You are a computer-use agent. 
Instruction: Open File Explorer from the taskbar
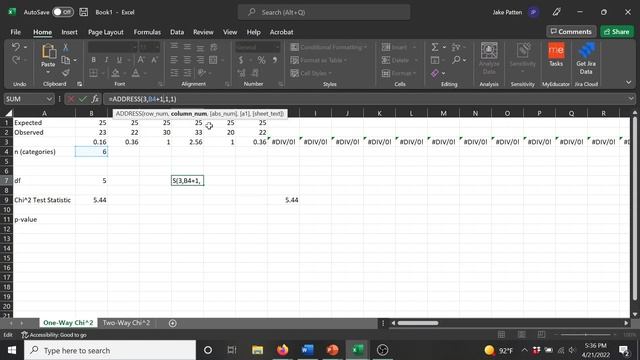point(258,350)
